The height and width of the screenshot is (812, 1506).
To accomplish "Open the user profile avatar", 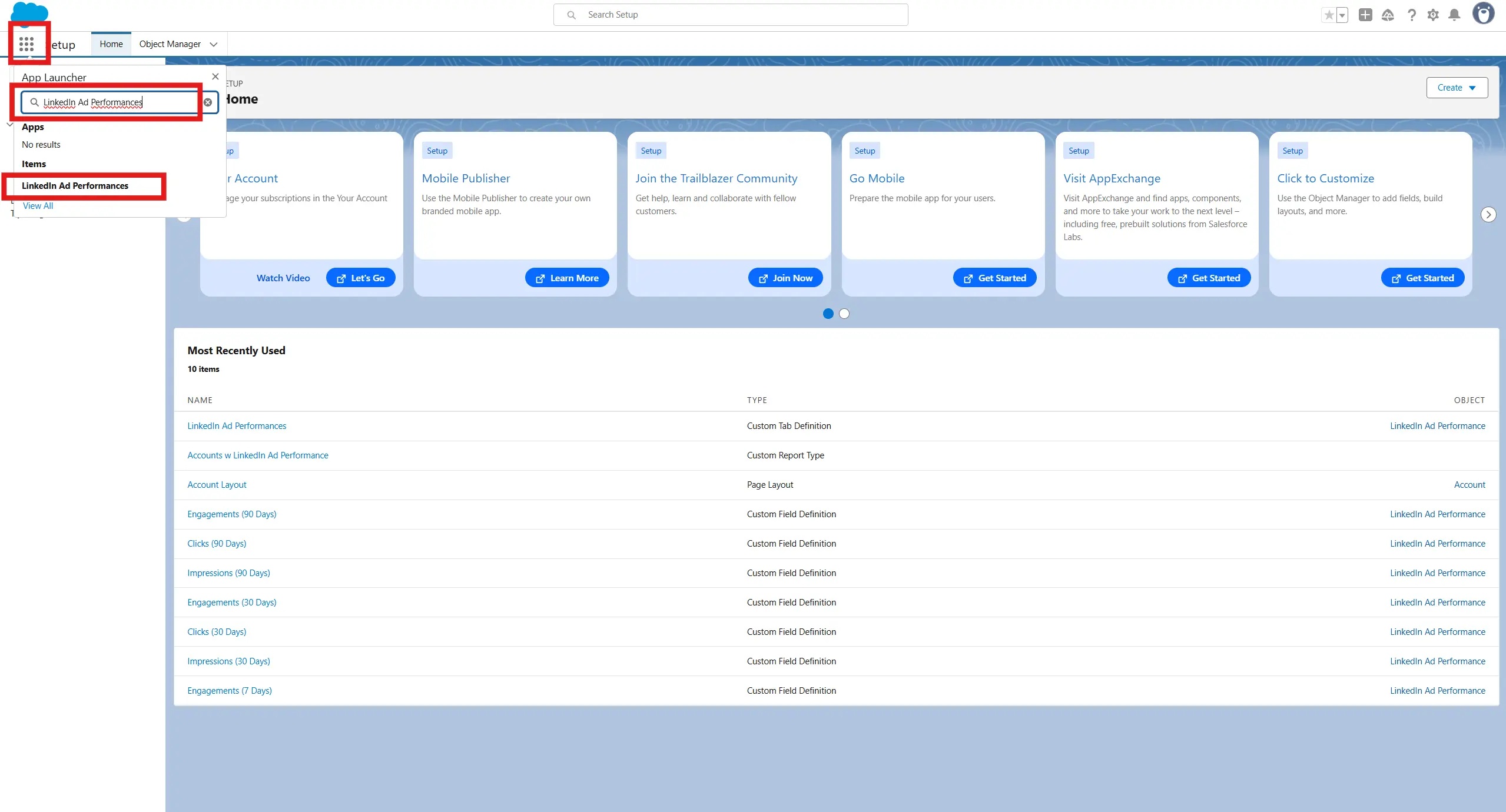I will tap(1483, 13).
